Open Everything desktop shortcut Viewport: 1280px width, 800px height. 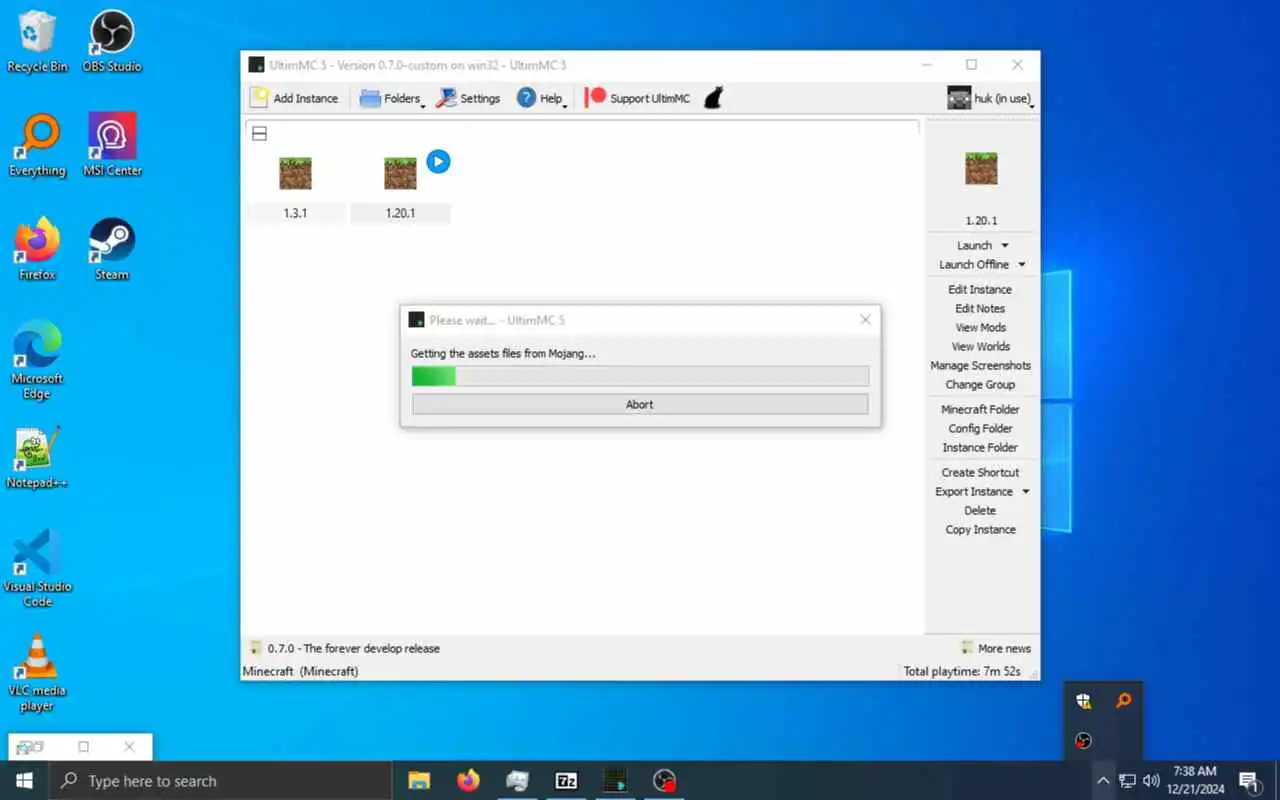click(38, 146)
